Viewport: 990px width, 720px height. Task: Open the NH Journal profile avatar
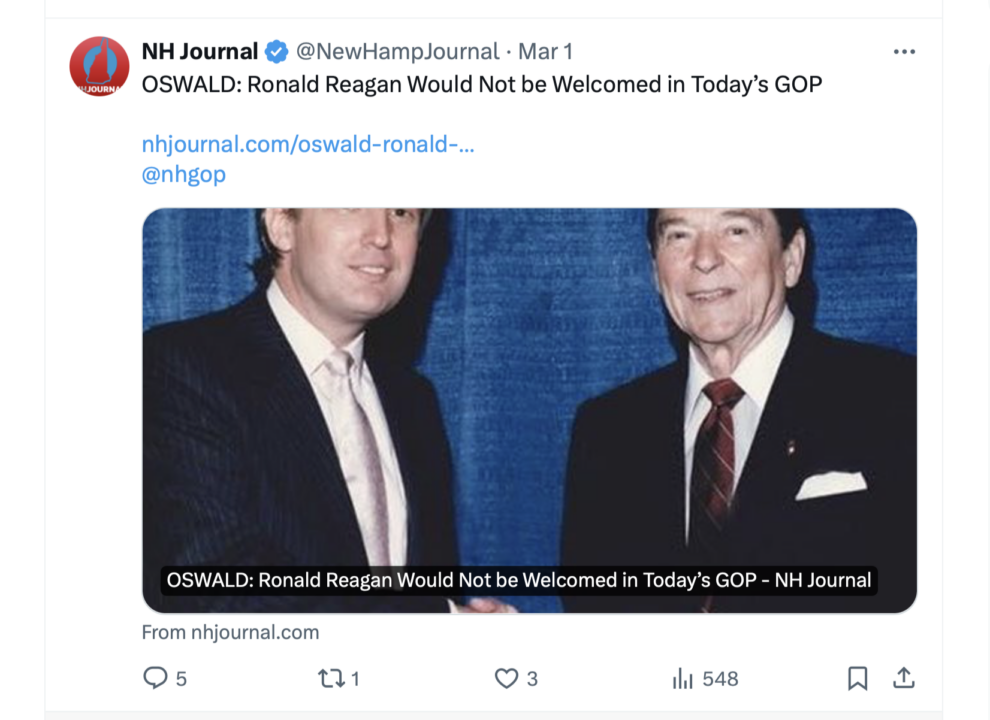coord(99,67)
